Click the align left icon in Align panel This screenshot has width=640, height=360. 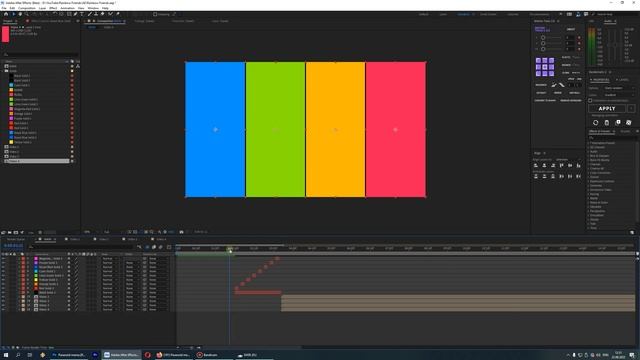[x=536, y=165]
